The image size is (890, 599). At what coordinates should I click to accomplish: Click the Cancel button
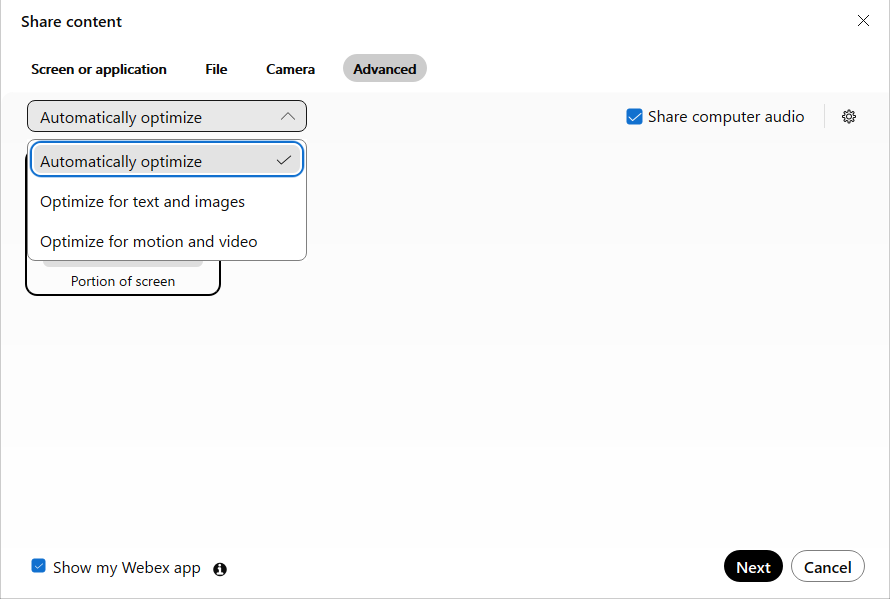828,567
